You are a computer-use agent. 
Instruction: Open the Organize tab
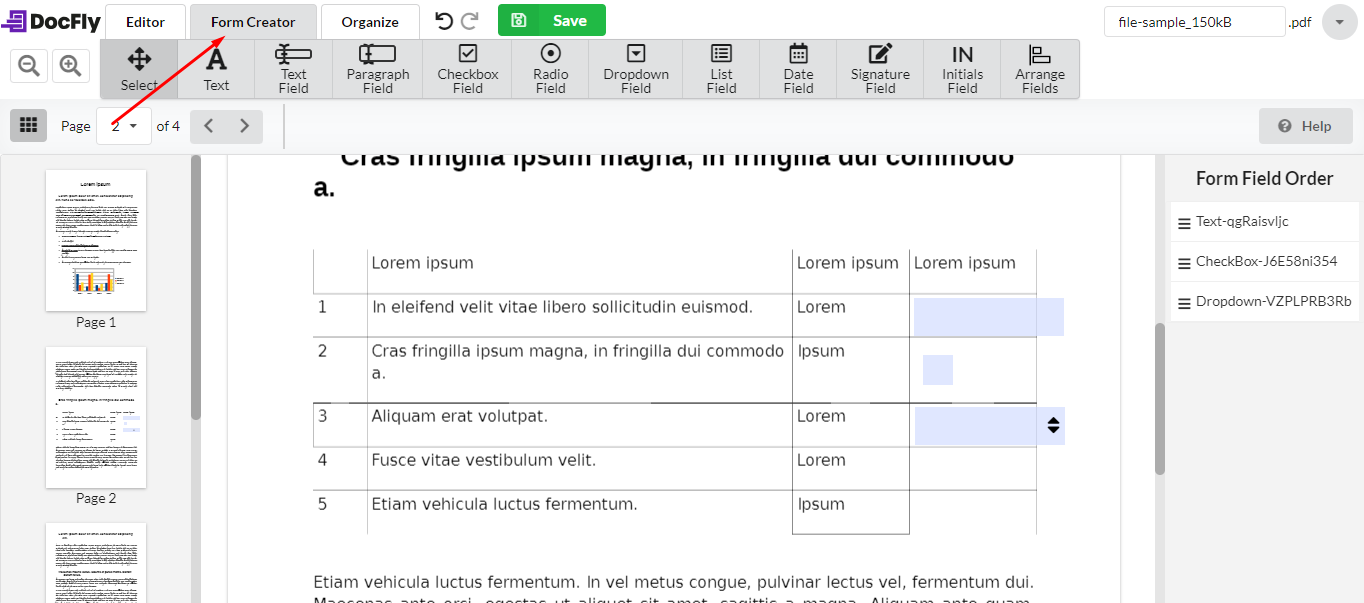(370, 20)
